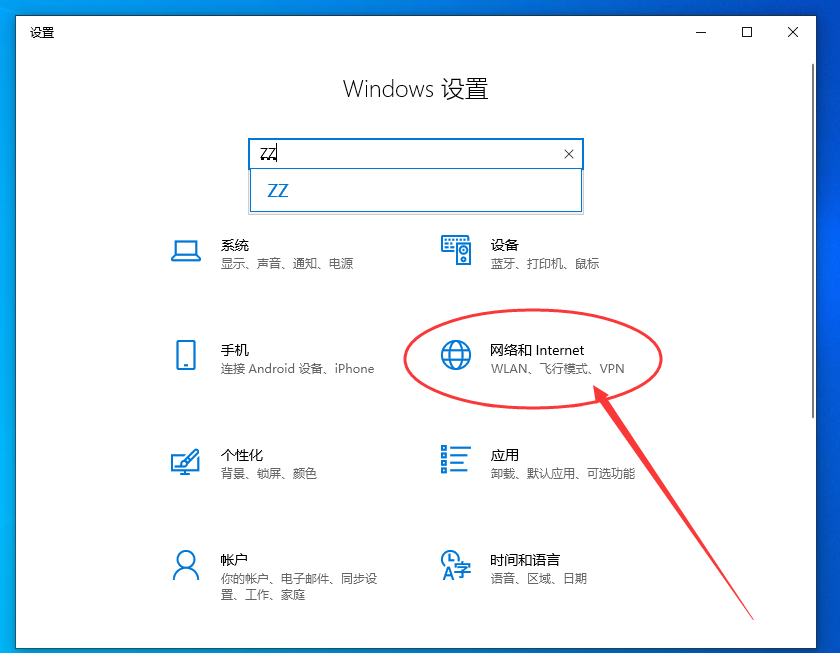Open the Devices keyboard-speaker icon
The image size is (840, 653).
point(456,250)
